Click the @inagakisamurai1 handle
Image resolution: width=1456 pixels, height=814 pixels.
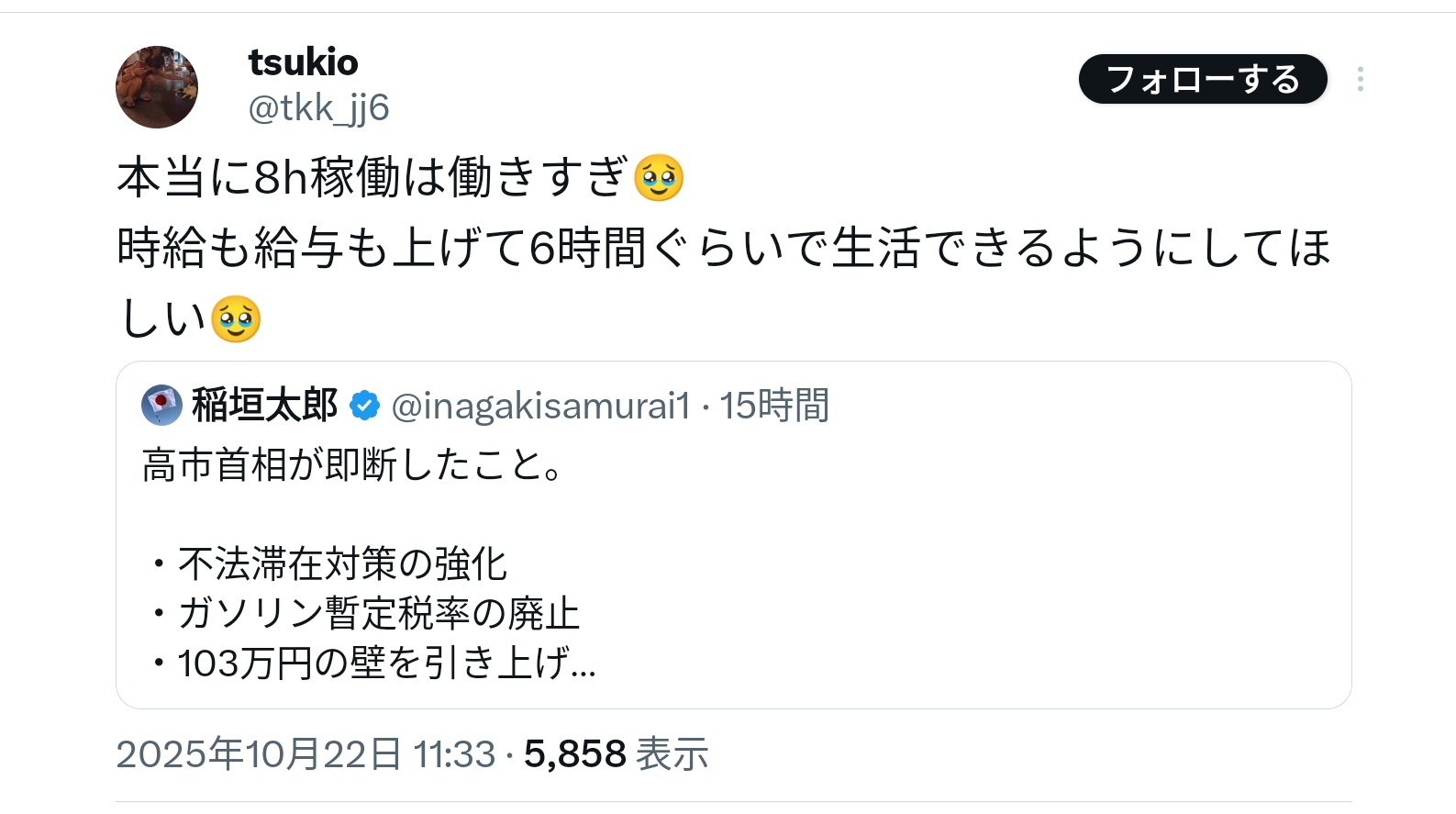(x=540, y=406)
